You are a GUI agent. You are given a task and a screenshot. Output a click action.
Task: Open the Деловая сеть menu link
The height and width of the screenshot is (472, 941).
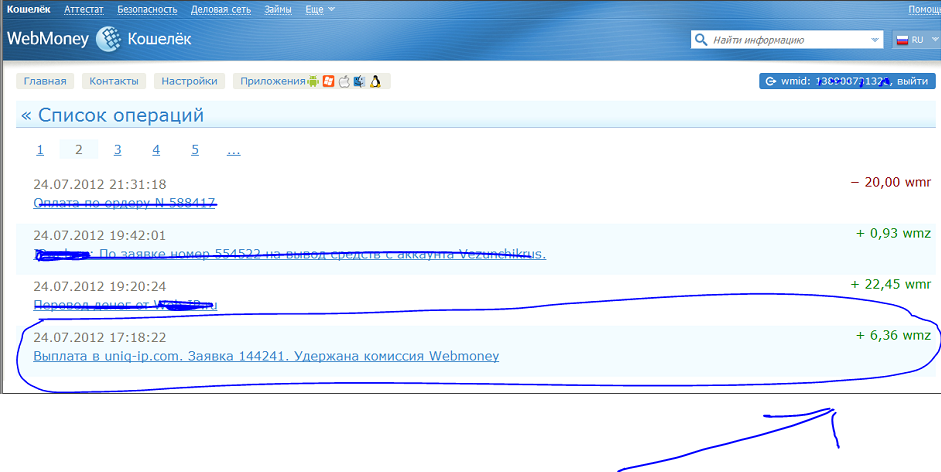click(x=221, y=10)
